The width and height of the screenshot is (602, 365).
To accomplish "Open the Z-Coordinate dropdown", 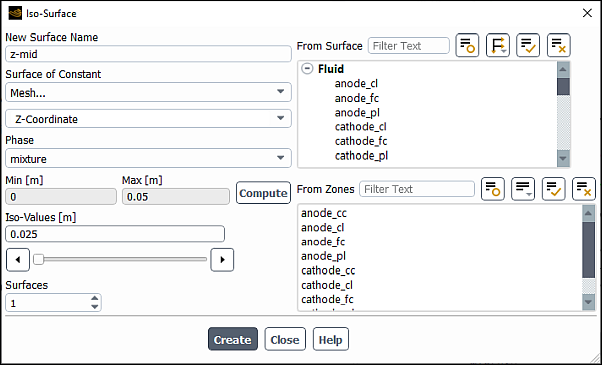I will click(x=148, y=119).
